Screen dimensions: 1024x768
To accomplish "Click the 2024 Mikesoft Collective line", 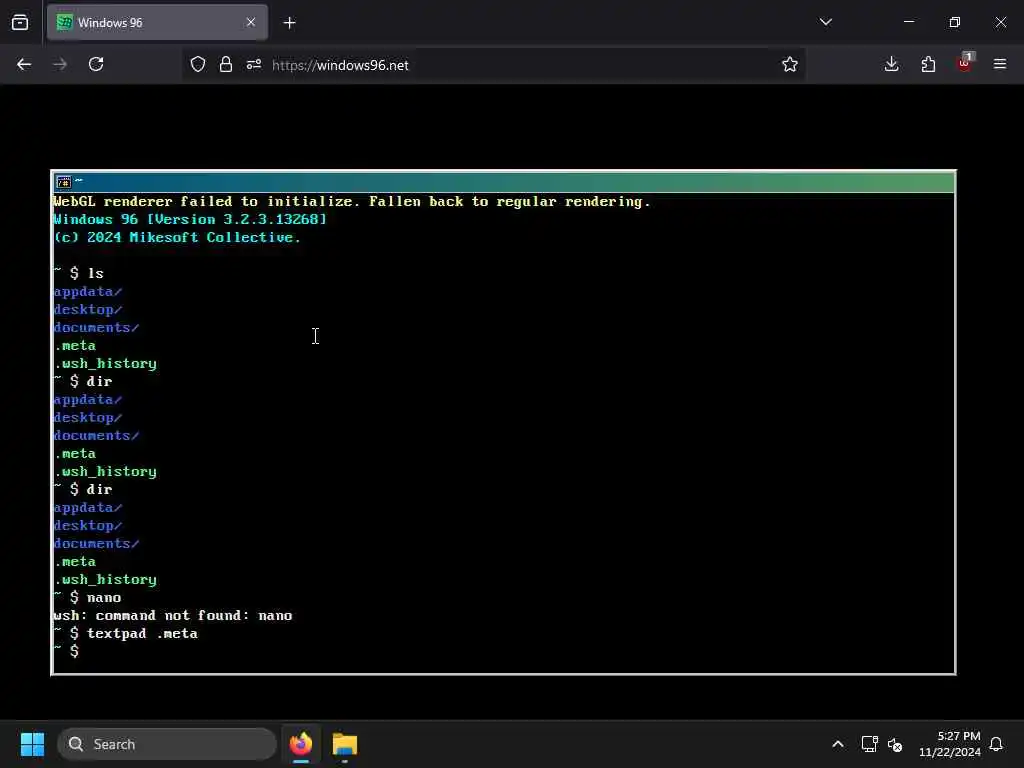I will 176,238.
